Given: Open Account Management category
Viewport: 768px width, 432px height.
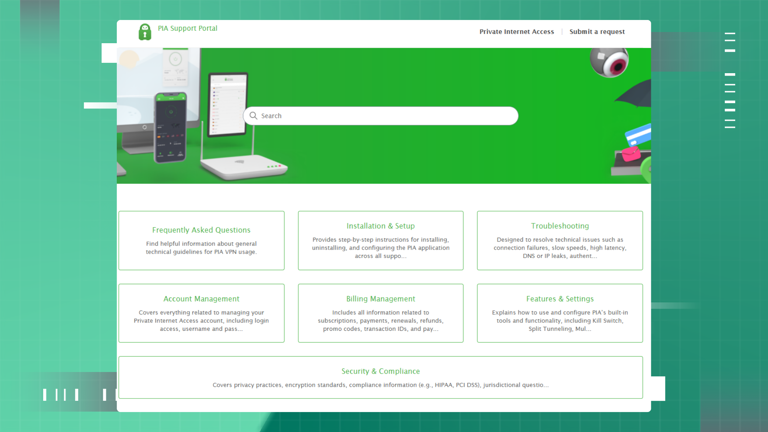Looking at the screenshot, I should coord(201,313).
